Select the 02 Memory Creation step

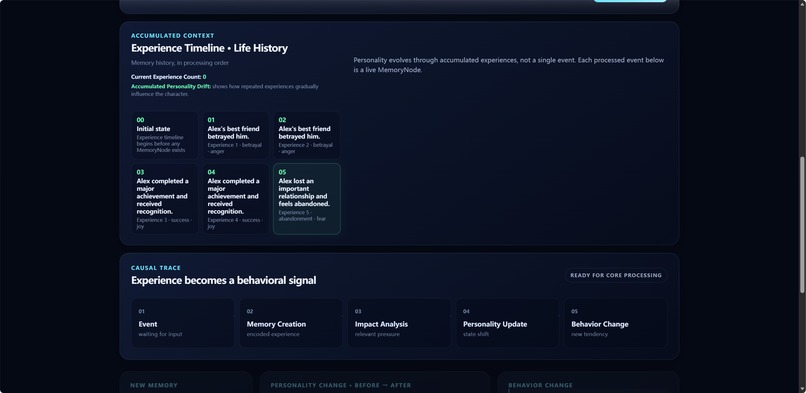click(291, 323)
